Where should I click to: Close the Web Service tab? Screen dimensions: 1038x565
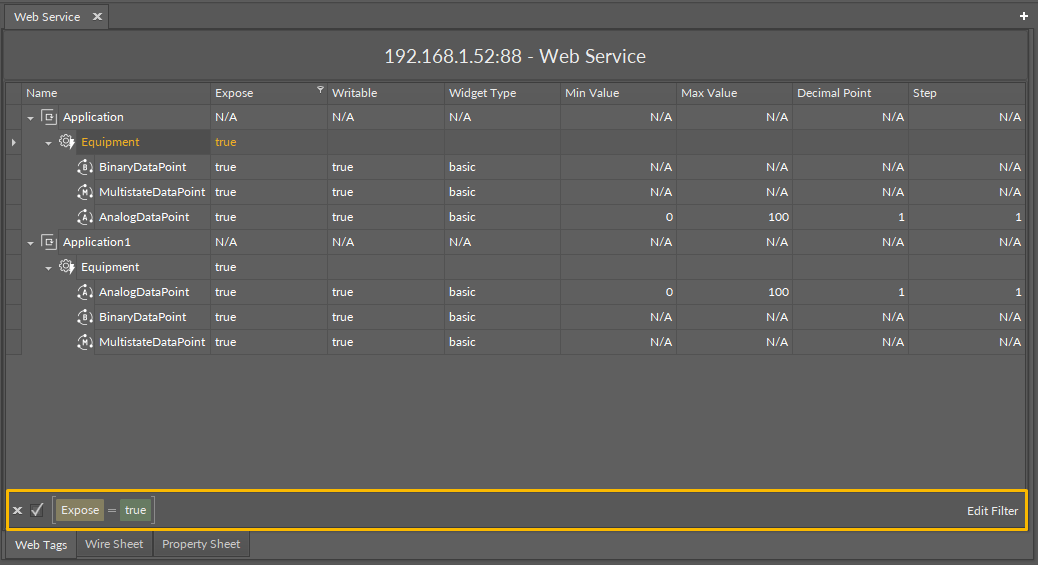tap(97, 17)
